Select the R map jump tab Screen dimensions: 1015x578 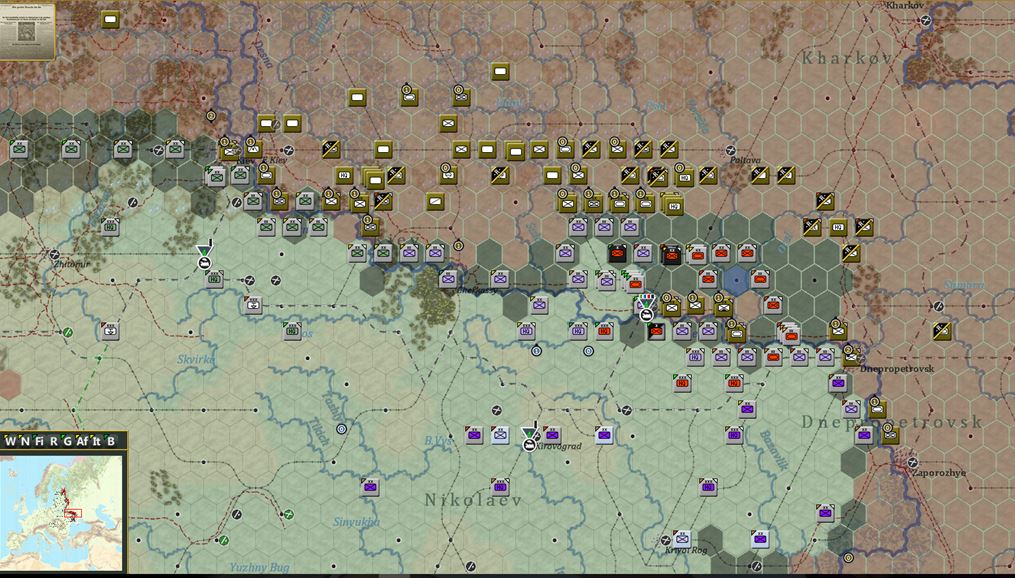click(54, 441)
